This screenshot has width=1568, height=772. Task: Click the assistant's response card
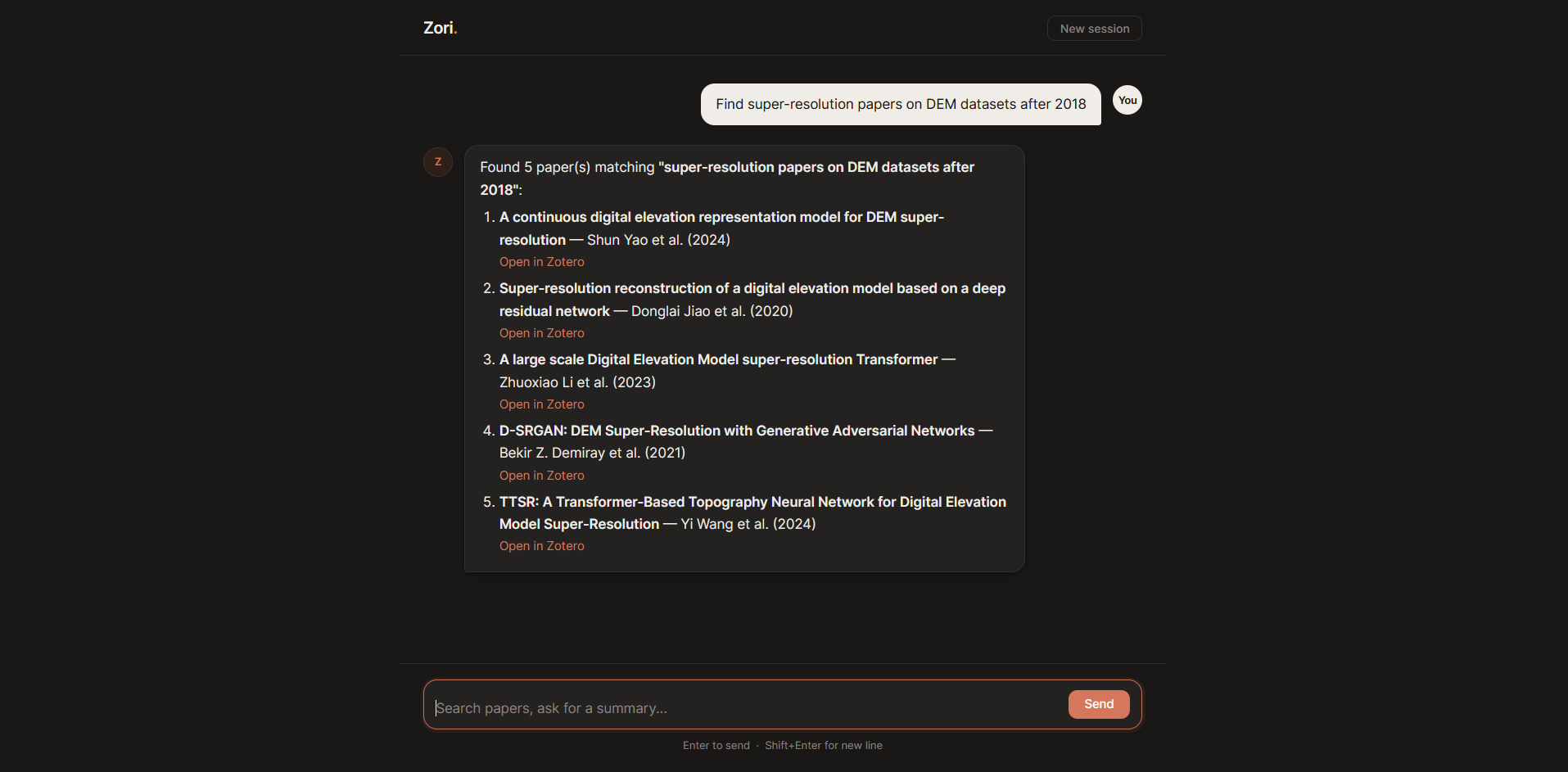point(743,358)
